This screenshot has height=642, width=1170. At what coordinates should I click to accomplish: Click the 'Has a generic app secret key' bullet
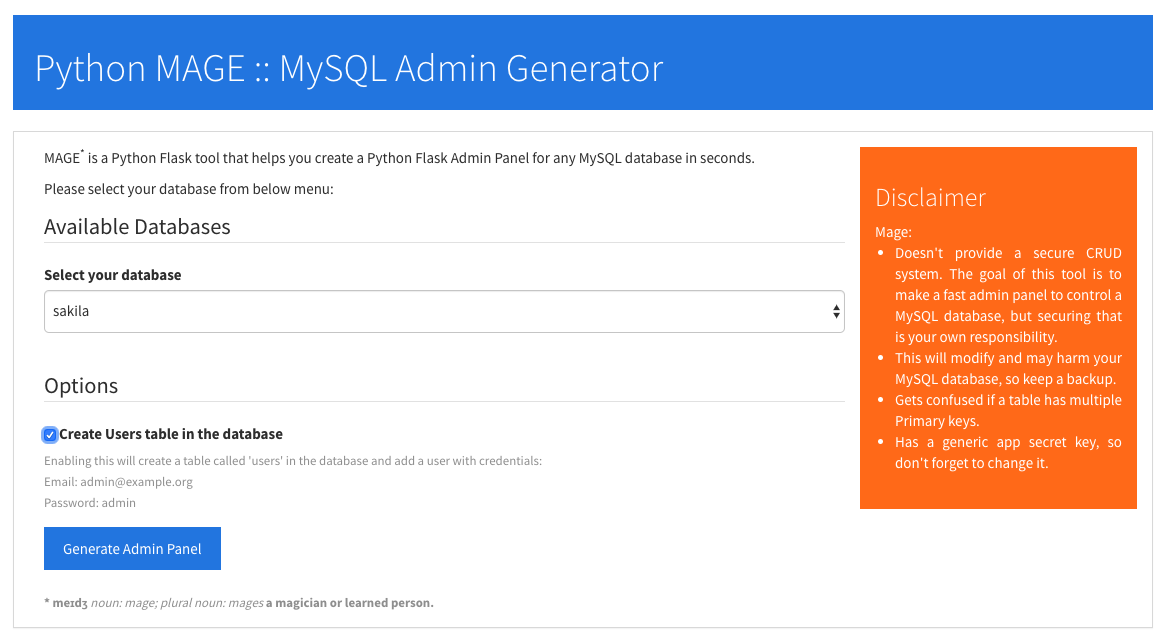(x=1008, y=452)
